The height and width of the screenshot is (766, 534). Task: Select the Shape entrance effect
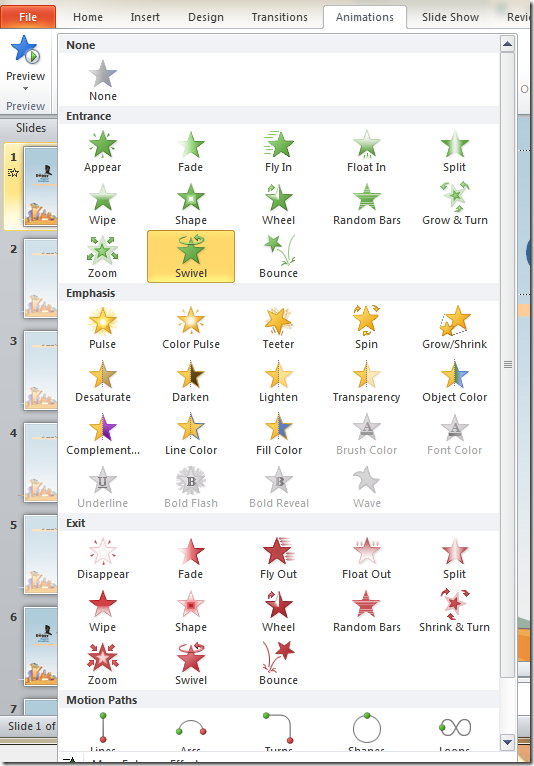pyautogui.click(x=191, y=204)
